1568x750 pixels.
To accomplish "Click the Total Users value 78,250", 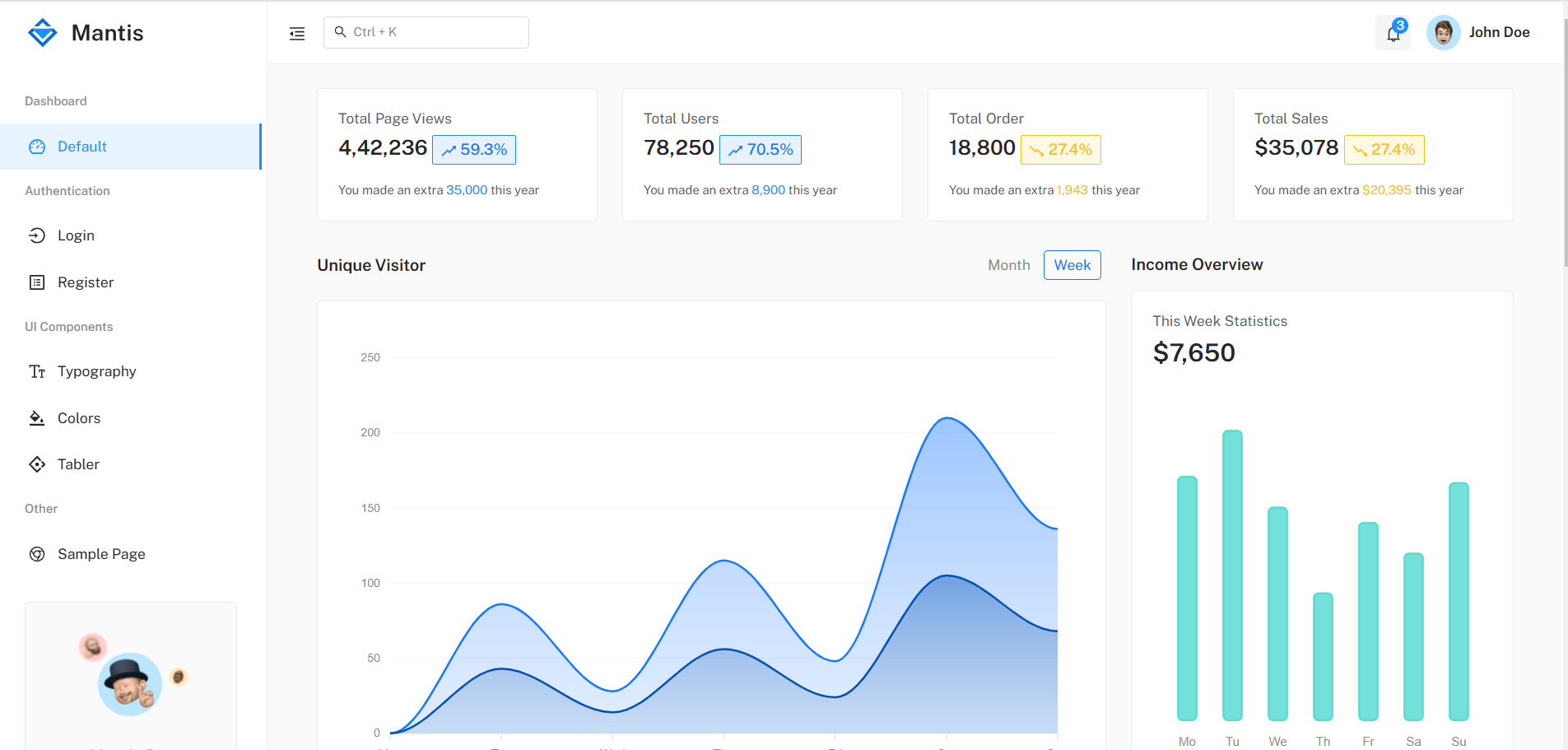I will 679,147.
